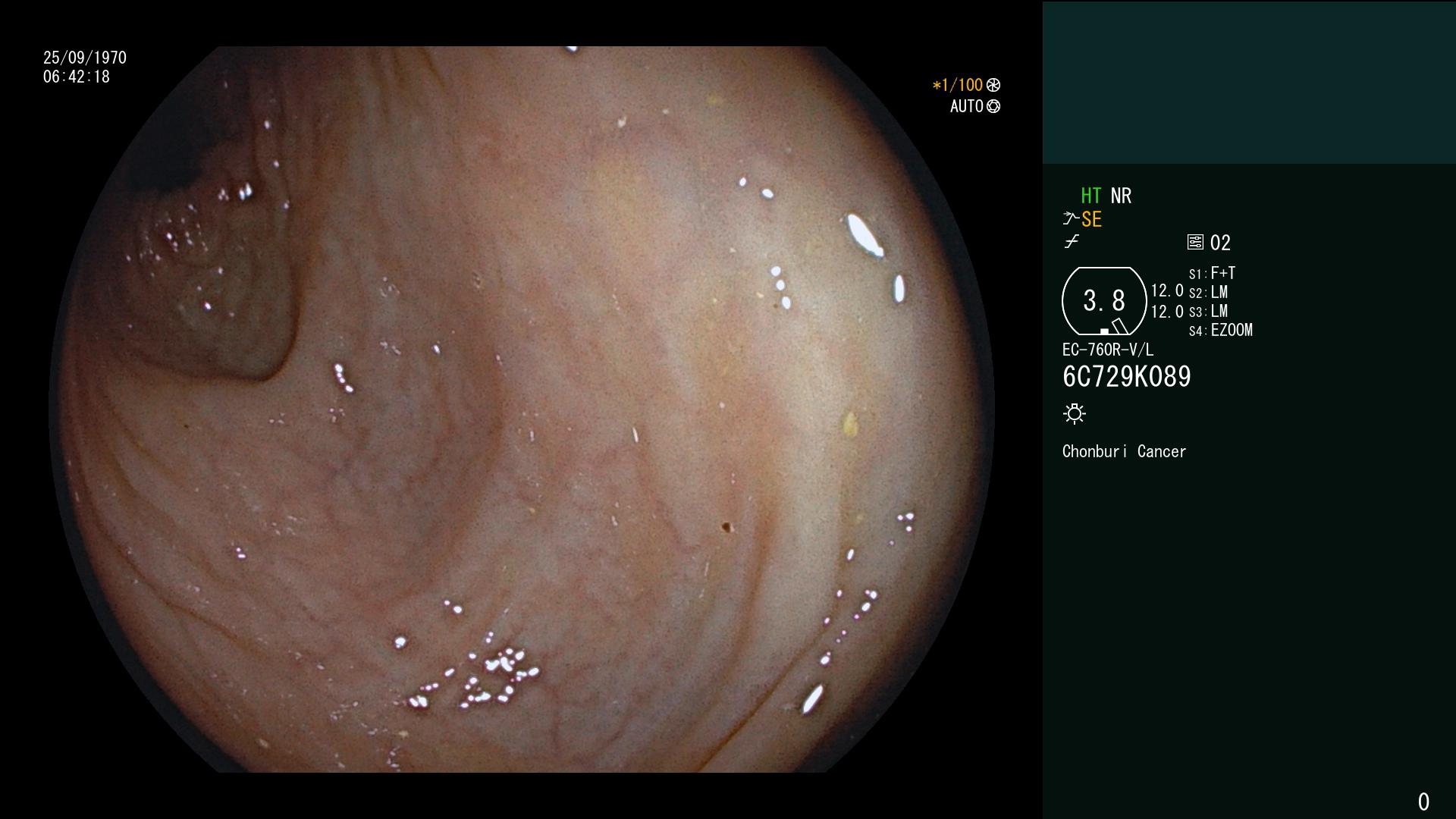Click the S3: LM switch assignment

pos(1208,311)
